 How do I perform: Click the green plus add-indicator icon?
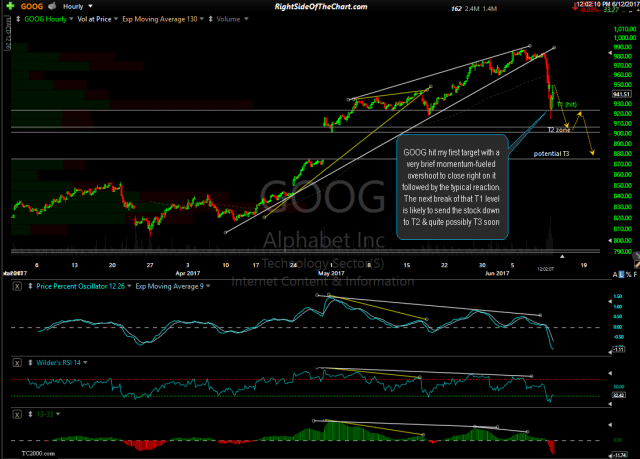click(10, 6)
